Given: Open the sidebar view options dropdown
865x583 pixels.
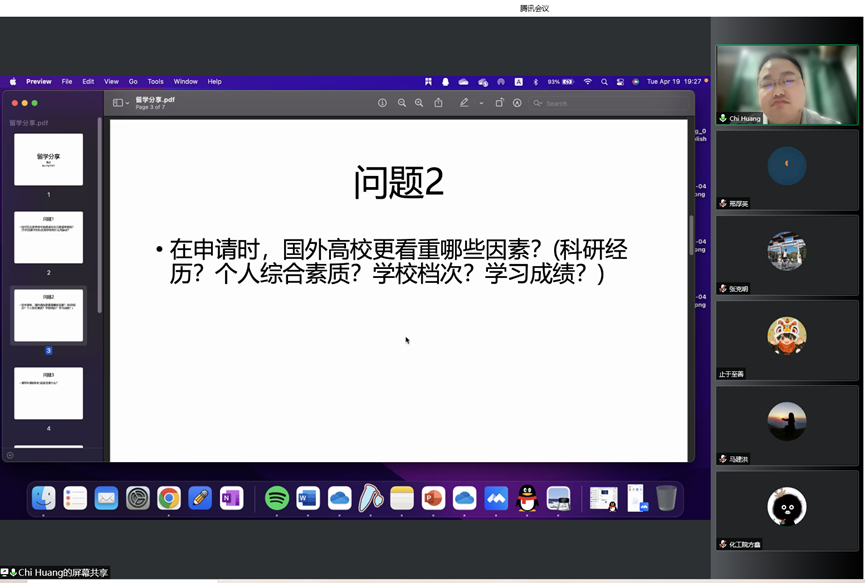Looking at the screenshot, I should point(121,103).
